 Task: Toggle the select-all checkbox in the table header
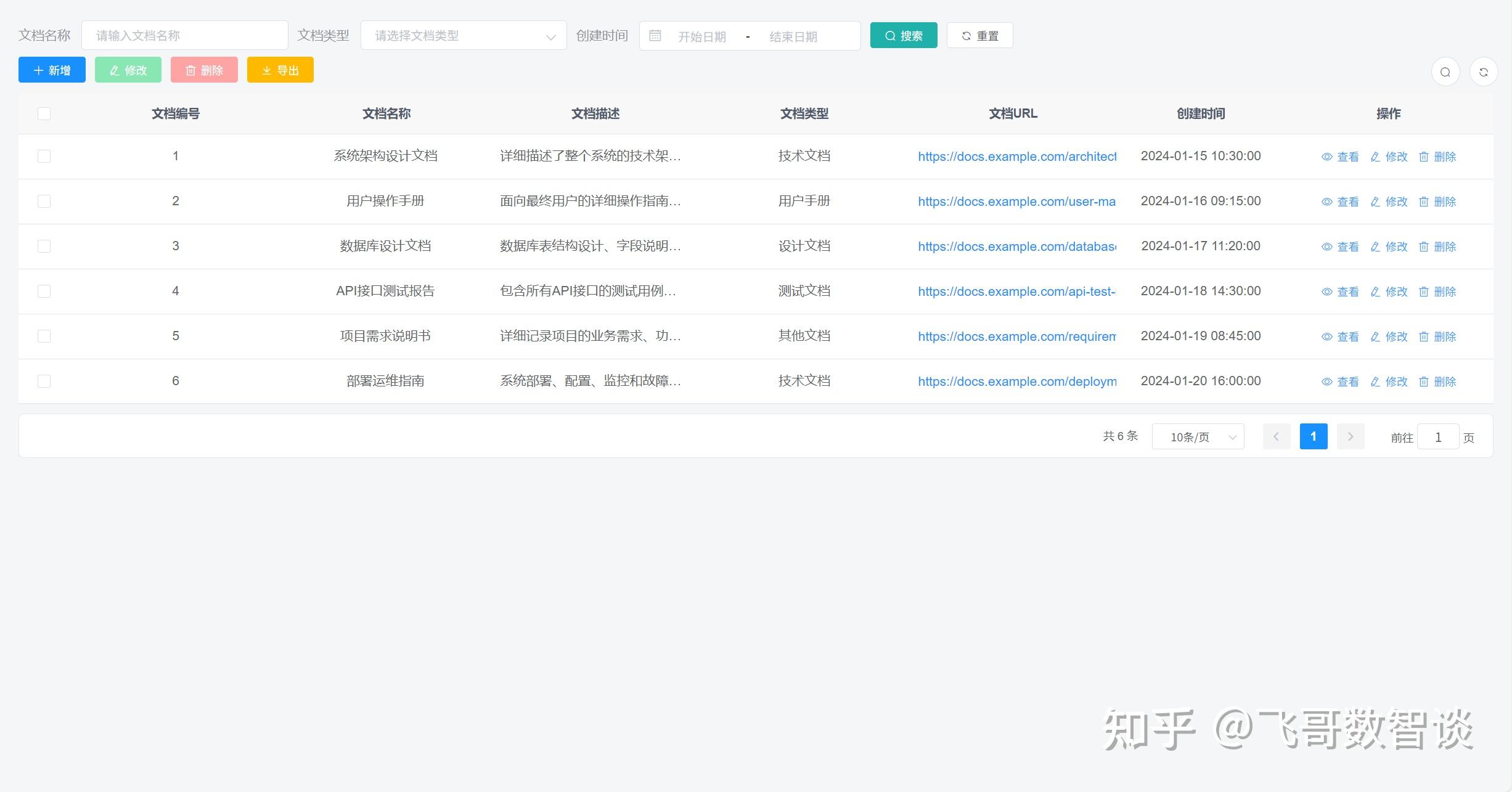click(44, 113)
